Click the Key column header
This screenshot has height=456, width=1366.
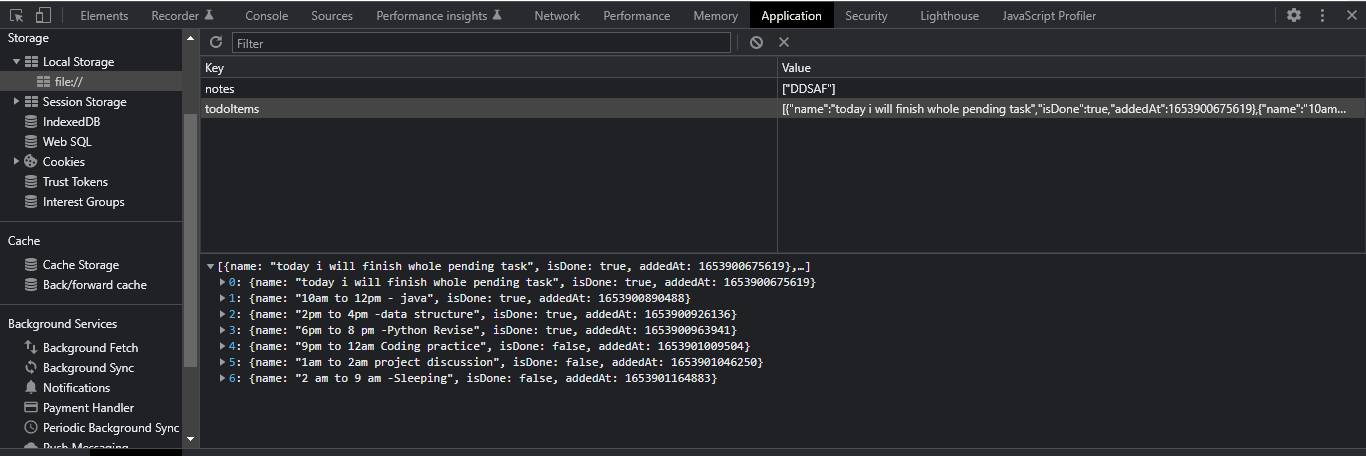tap(489, 68)
